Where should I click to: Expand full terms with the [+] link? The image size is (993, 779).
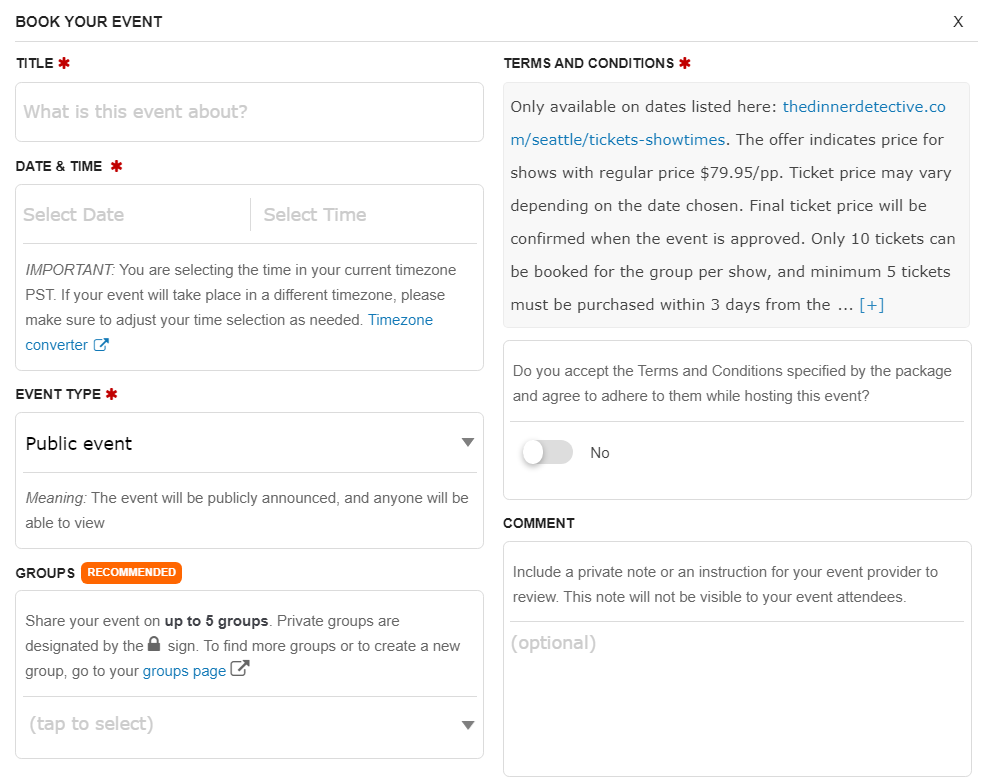[872, 305]
